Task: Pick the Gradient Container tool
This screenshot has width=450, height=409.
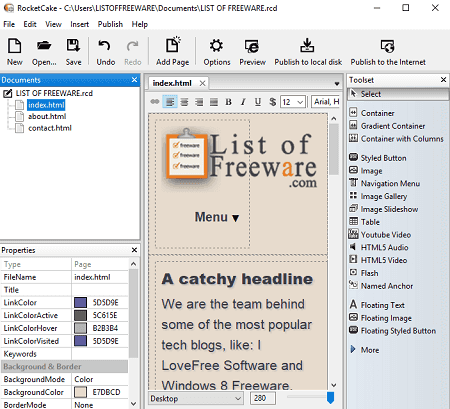Action: click(x=387, y=126)
